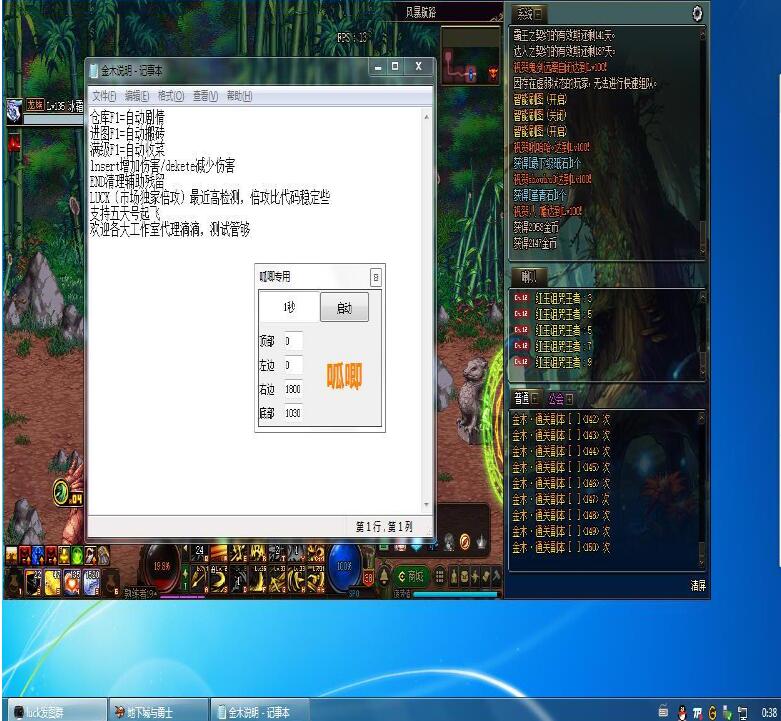Switch to the 喇叭 chat tab
The width and height of the screenshot is (781, 721).
(529, 276)
